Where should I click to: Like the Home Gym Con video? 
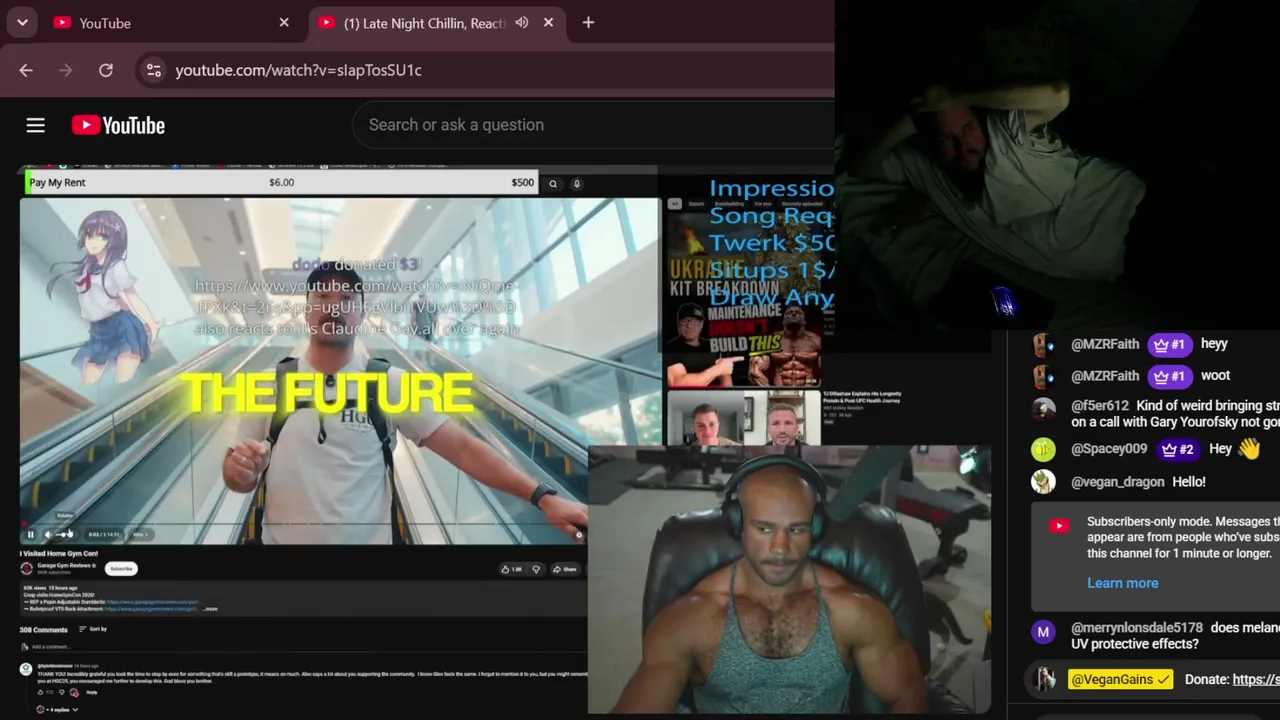tap(511, 569)
